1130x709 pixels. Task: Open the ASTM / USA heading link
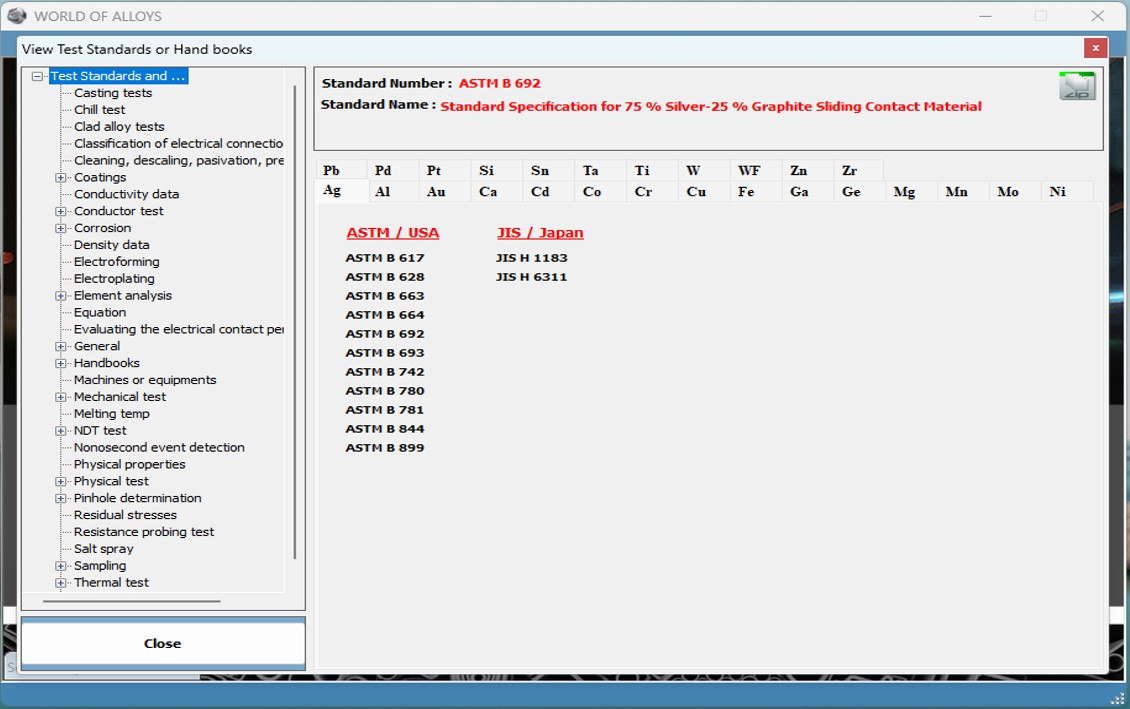pyautogui.click(x=393, y=233)
